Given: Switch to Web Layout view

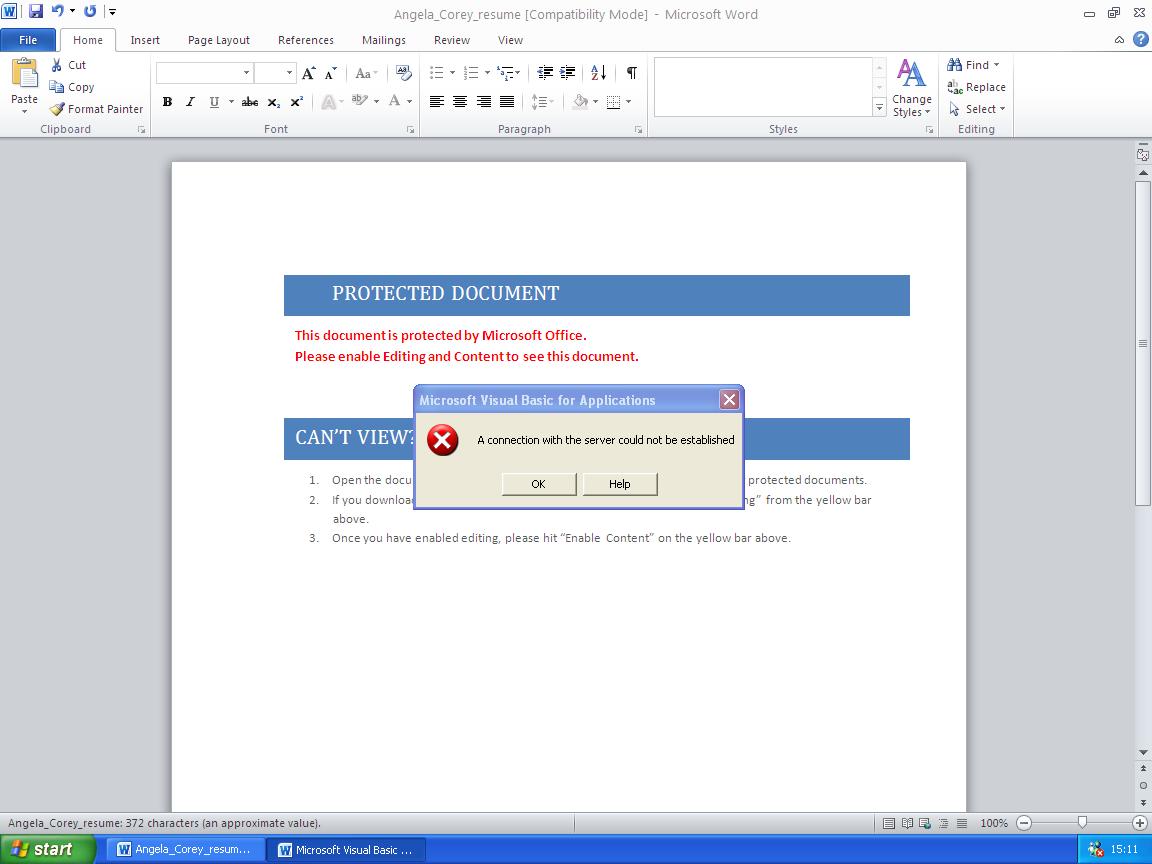Looking at the screenshot, I should (x=925, y=823).
